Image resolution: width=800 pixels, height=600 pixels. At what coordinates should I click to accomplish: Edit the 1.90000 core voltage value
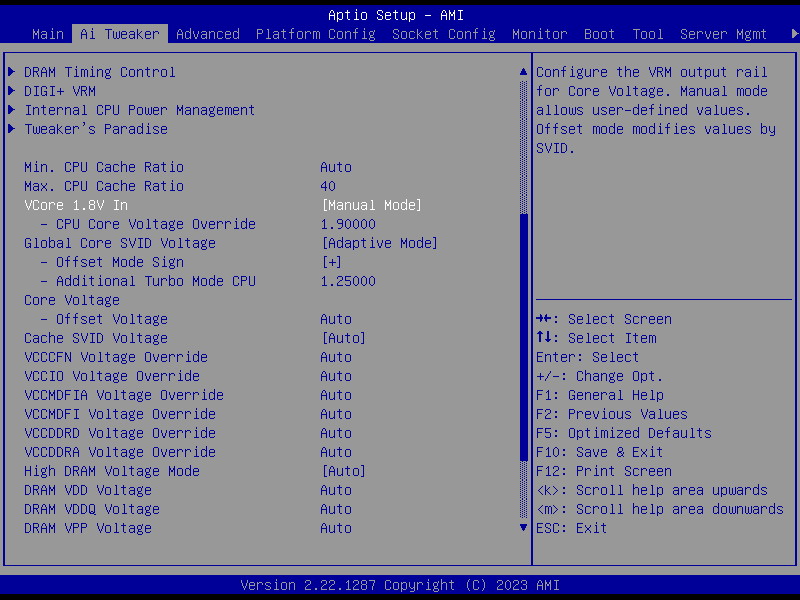pyautogui.click(x=347, y=224)
